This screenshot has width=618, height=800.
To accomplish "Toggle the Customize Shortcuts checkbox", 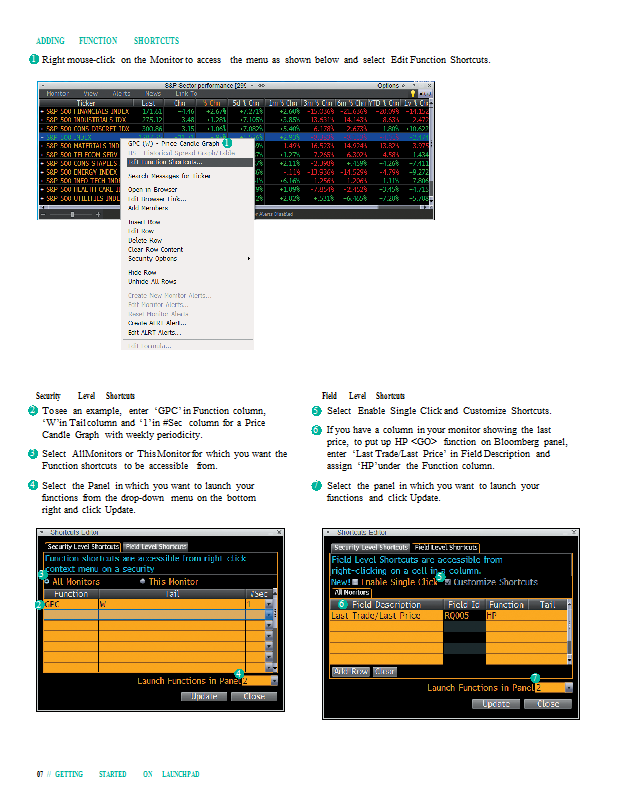I will tap(447, 581).
